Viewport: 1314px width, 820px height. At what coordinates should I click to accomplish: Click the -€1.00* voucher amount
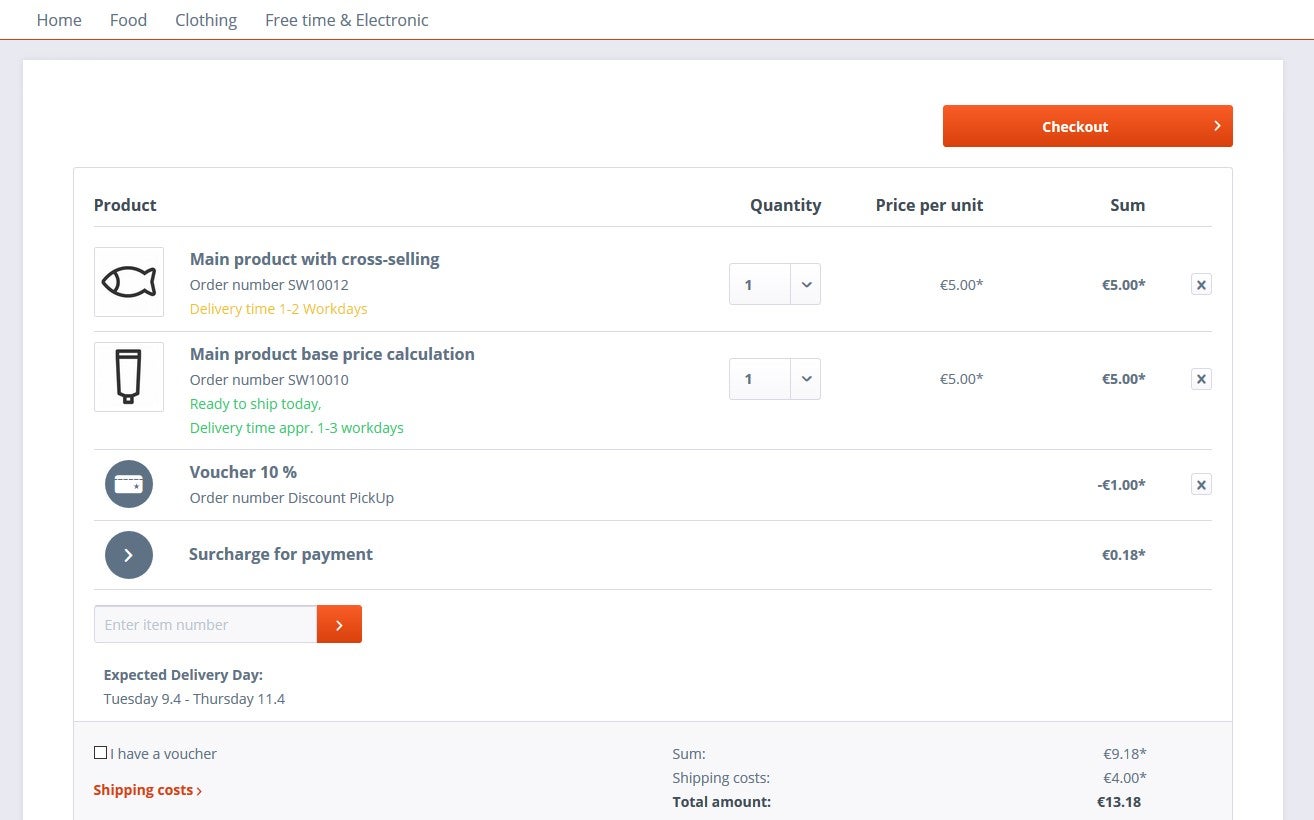click(1121, 485)
